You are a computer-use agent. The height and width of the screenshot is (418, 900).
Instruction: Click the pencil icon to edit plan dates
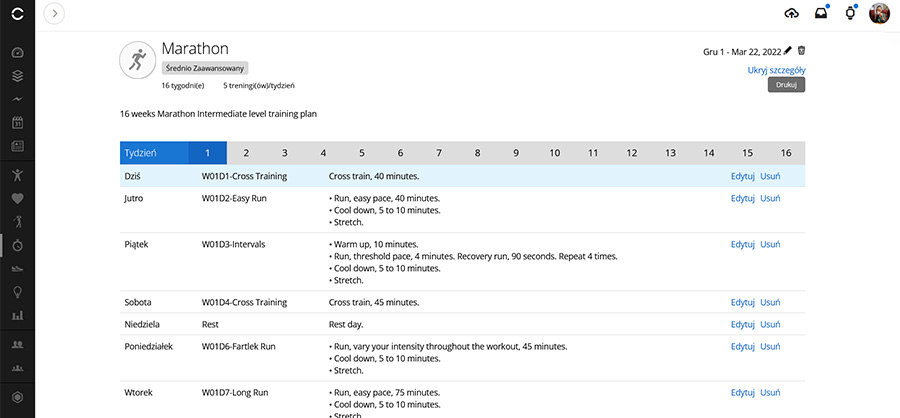tap(788, 51)
